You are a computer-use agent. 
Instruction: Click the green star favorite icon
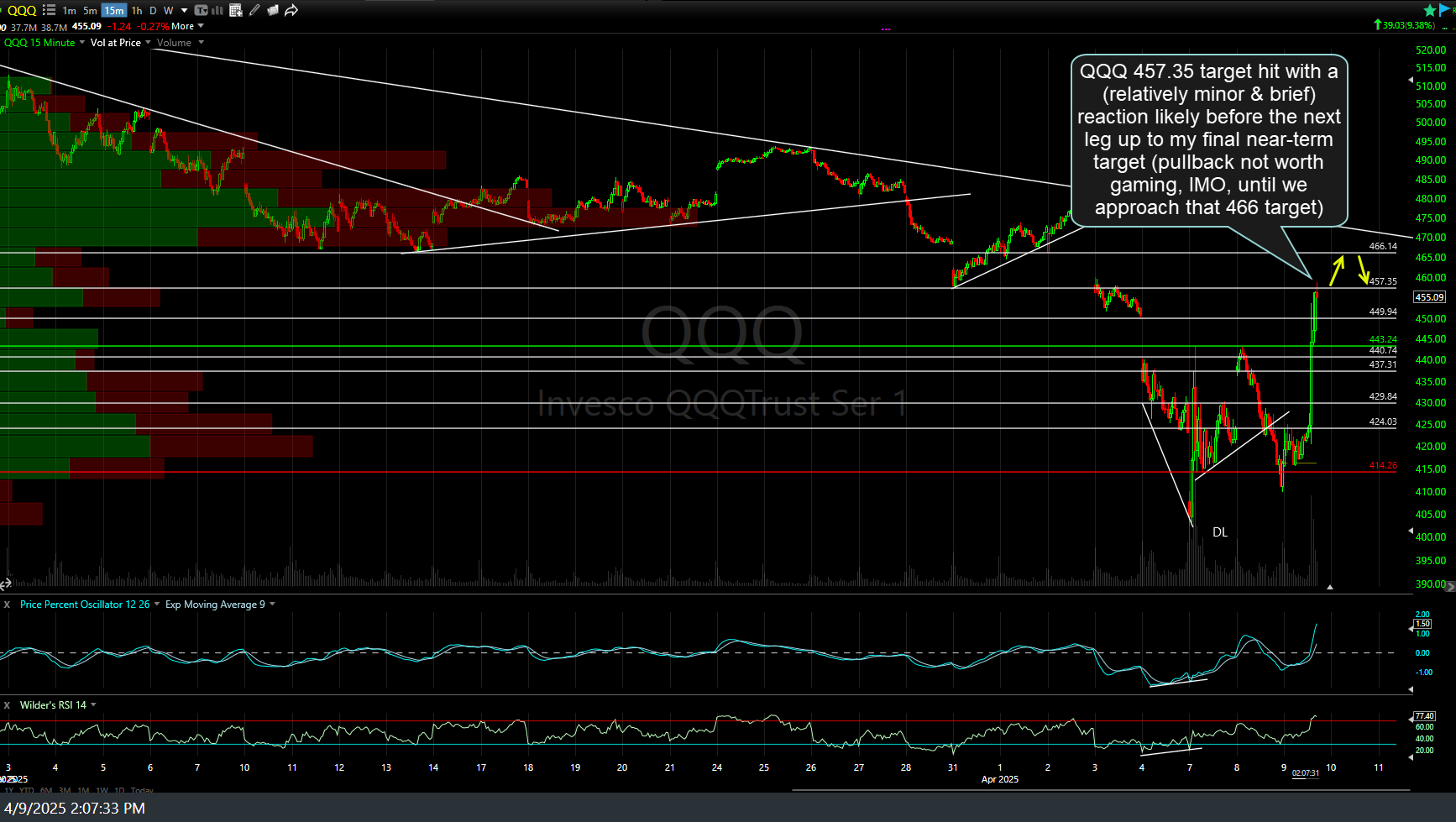coord(1430,10)
